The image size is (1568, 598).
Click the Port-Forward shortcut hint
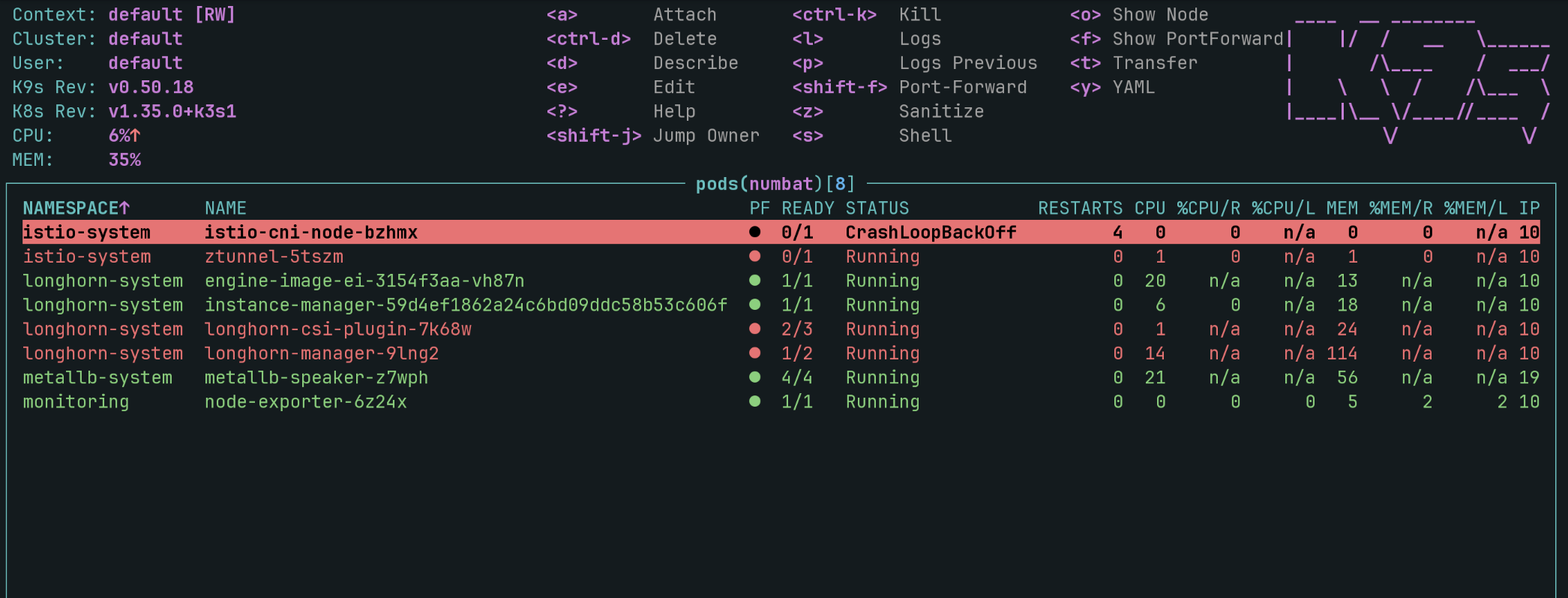910,87
